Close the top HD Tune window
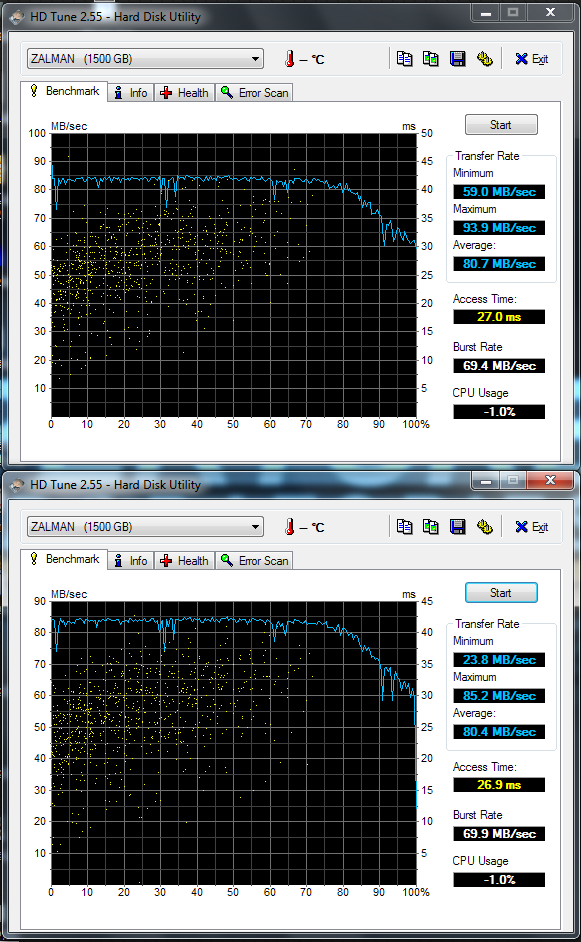The width and height of the screenshot is (581, 942). [550, 12]
